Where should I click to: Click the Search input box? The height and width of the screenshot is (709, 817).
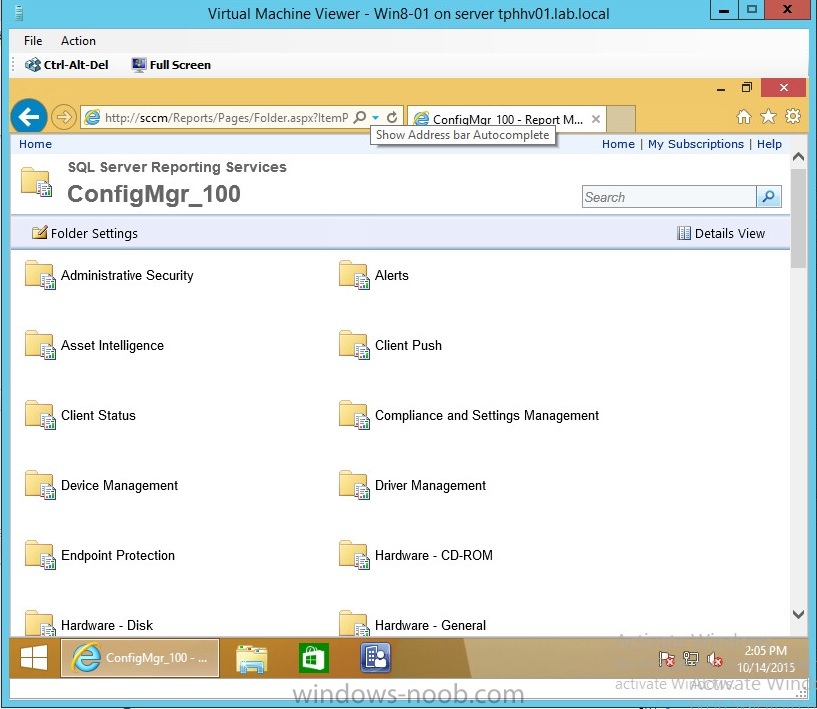click(669, 197)
